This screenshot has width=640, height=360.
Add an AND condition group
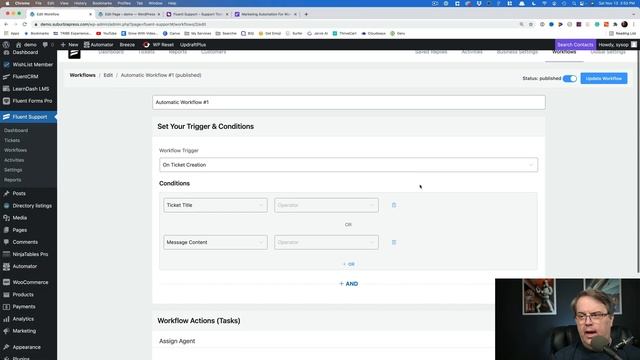click(349, 284)
